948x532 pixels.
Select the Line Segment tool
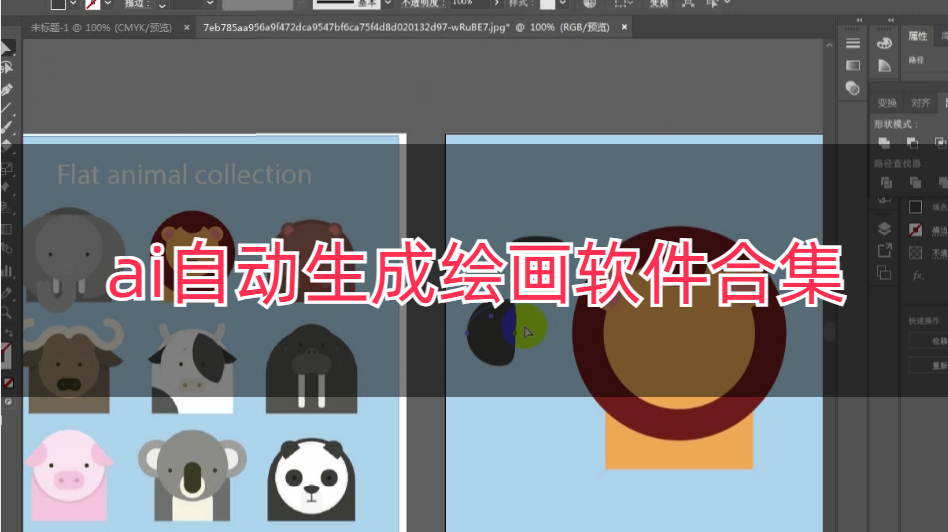pyautogui.click(x=6, y=109)
